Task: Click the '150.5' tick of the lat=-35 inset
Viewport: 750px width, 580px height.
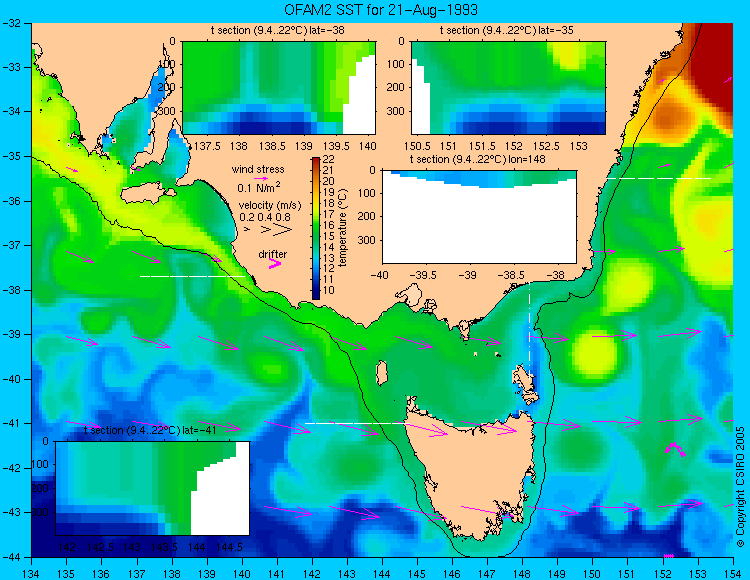Action: 417,146
